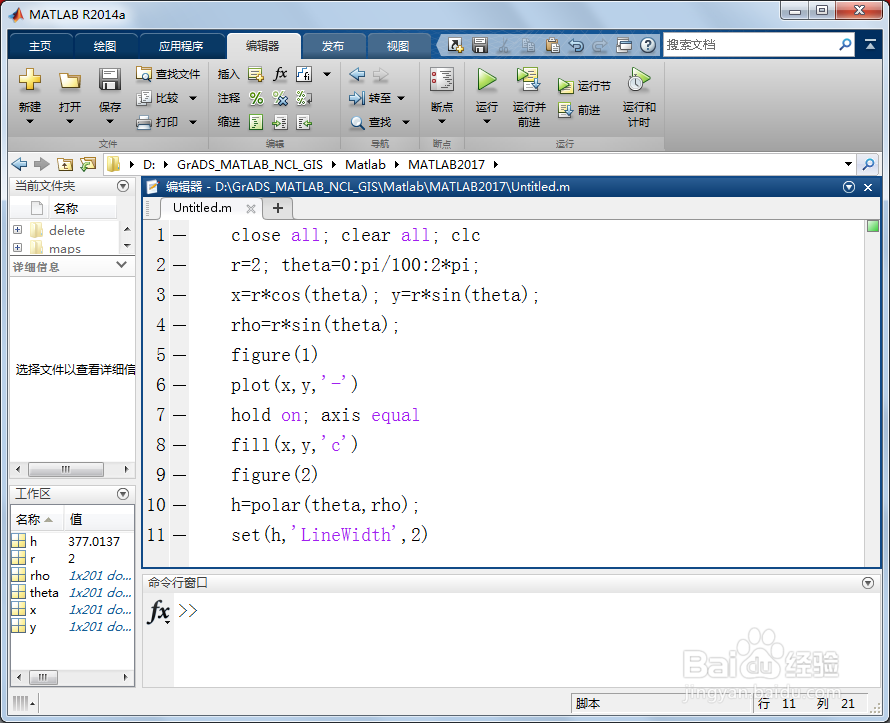The width and height of the screenshot is (890, 723).
Task: Click the wrap comments icon
Action: point(304,98)
